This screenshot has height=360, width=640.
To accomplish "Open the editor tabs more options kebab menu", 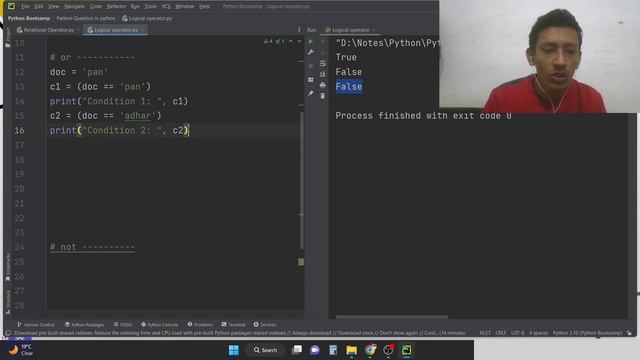I will coord(299,29).
